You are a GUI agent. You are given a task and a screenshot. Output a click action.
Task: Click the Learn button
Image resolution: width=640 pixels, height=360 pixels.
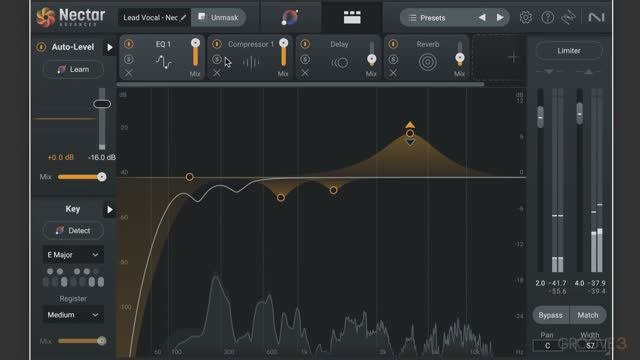[73, 69]
